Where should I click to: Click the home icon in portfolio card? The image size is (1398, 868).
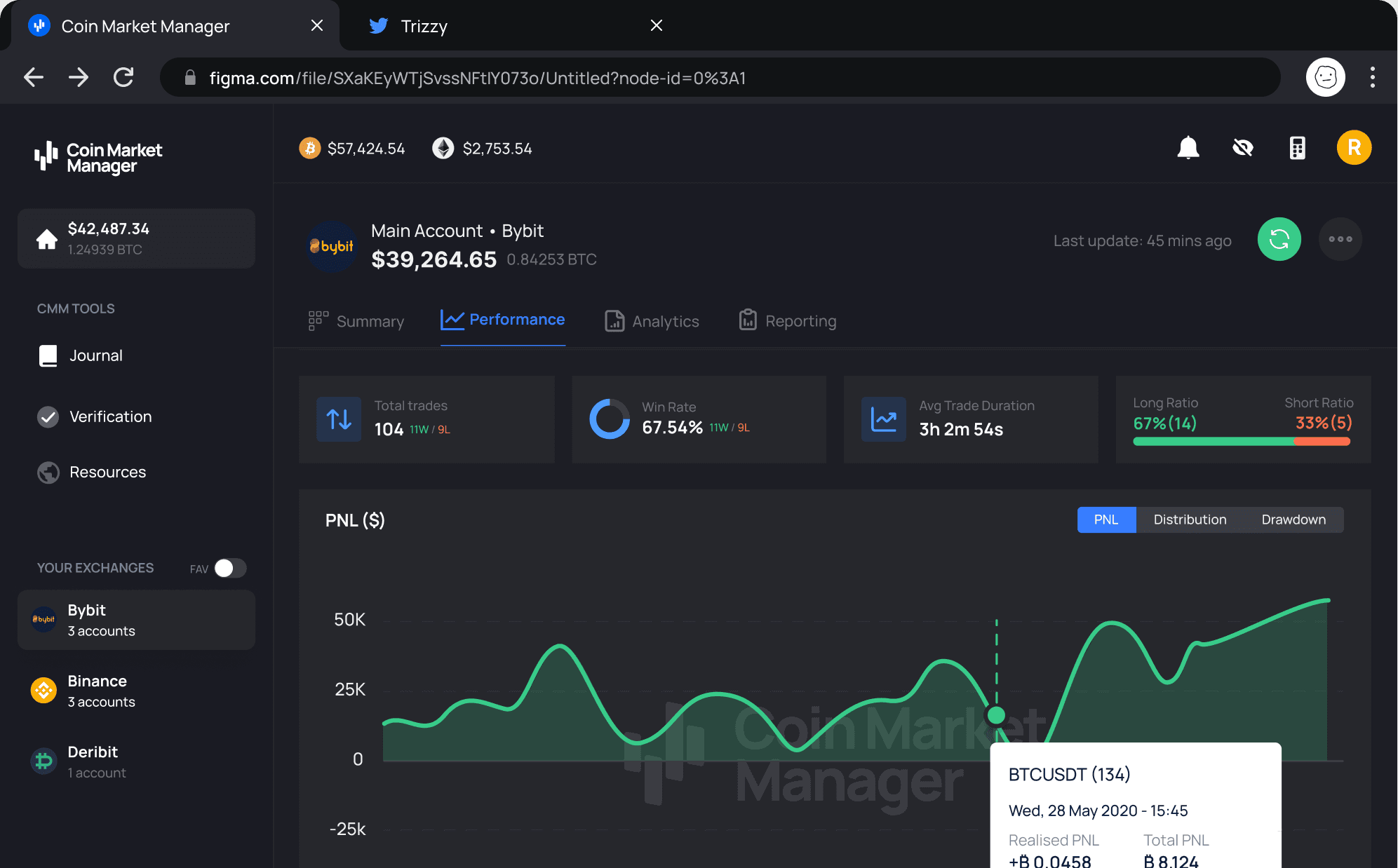(x=47, y=239)
